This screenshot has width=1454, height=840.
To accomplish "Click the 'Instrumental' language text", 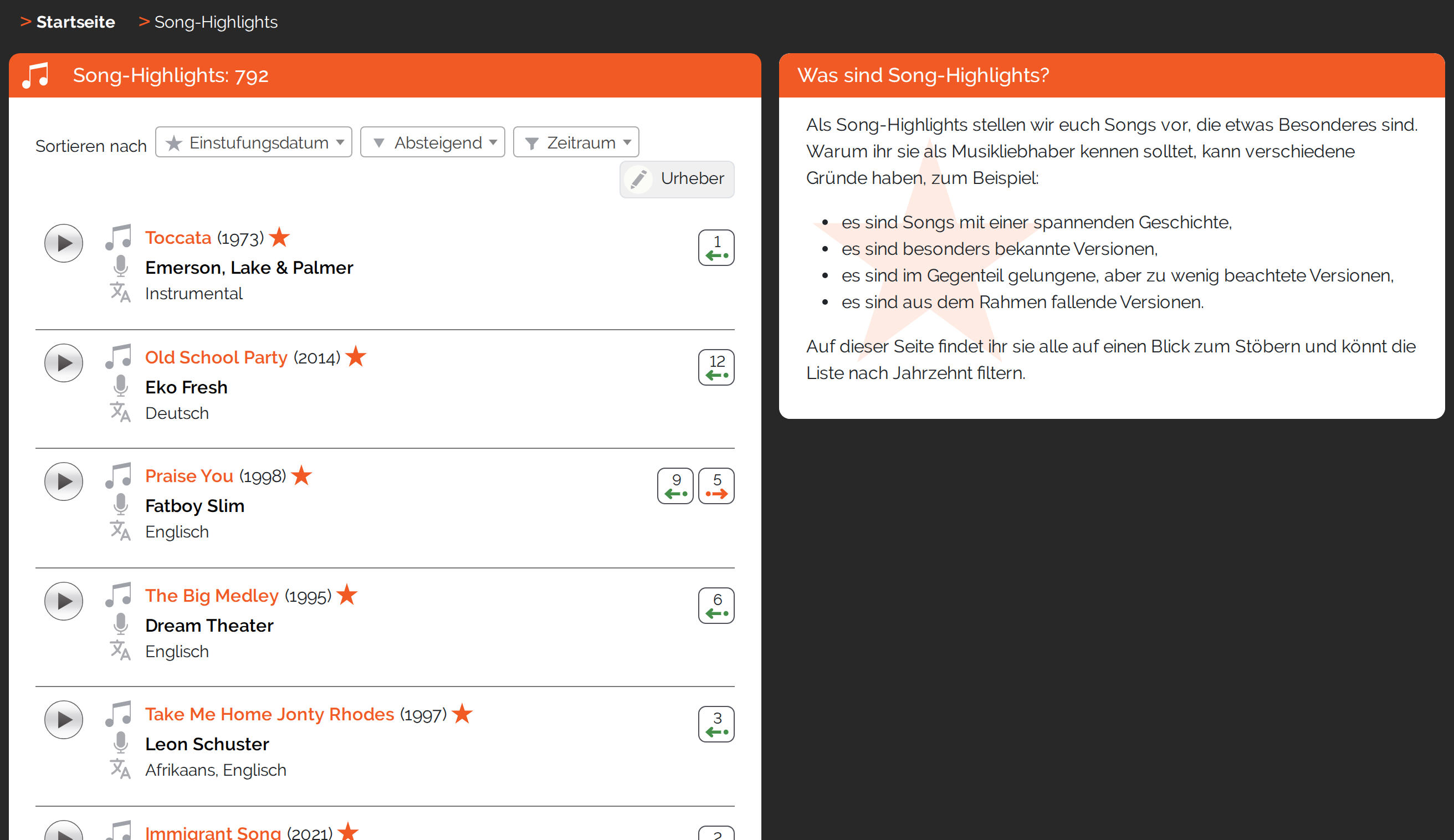I will [x=194, y=294].
